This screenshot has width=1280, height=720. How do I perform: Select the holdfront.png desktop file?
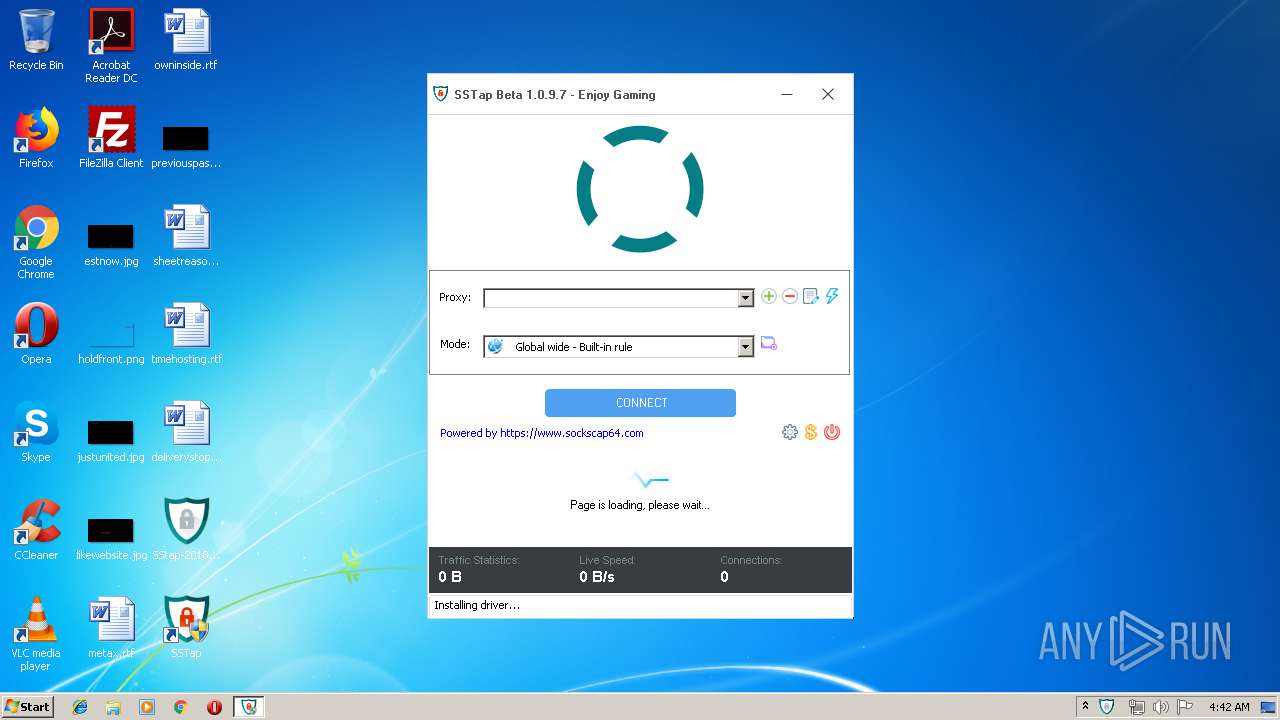tap(111, 340)
